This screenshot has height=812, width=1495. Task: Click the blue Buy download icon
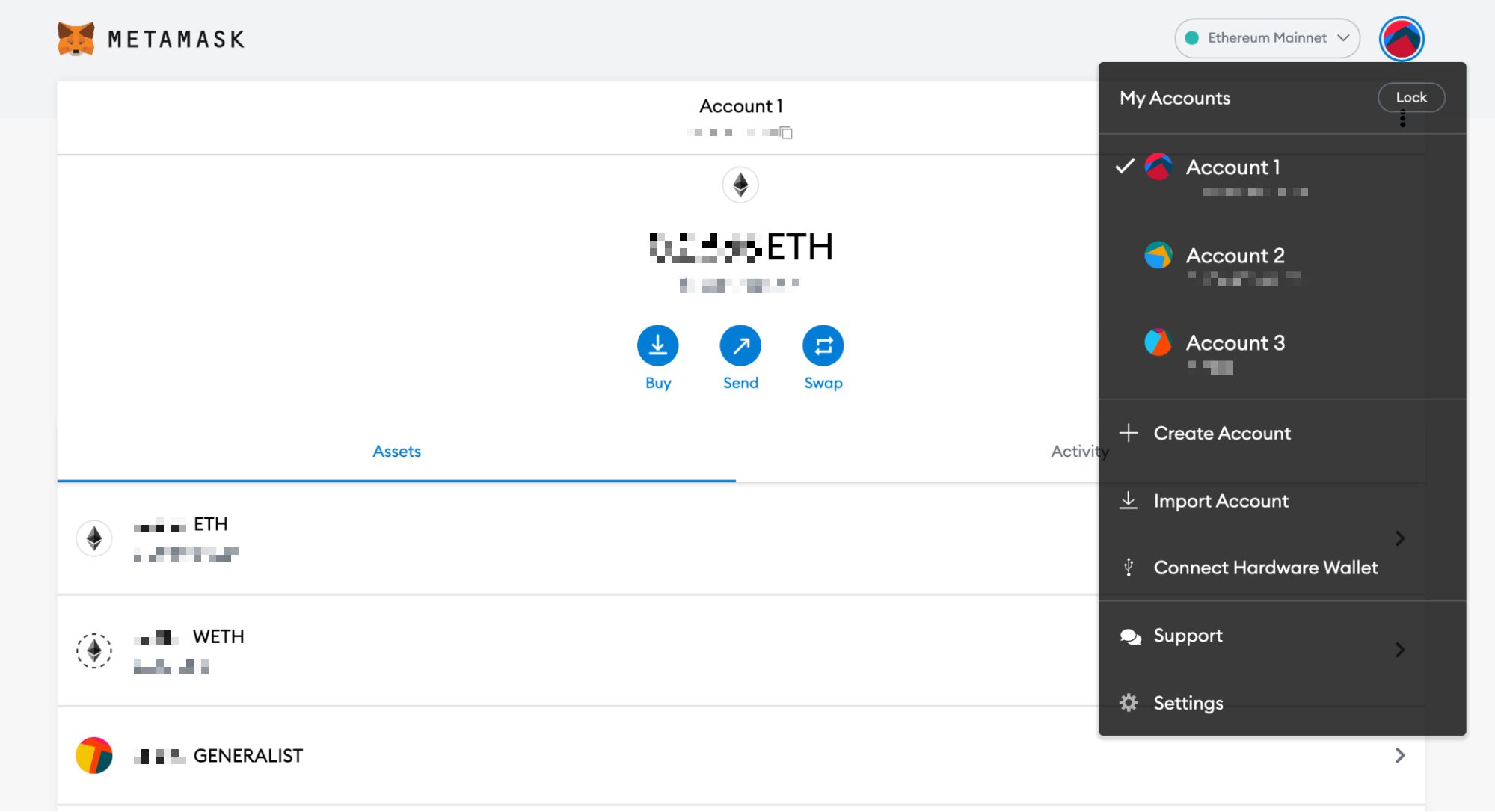point(657,345)
